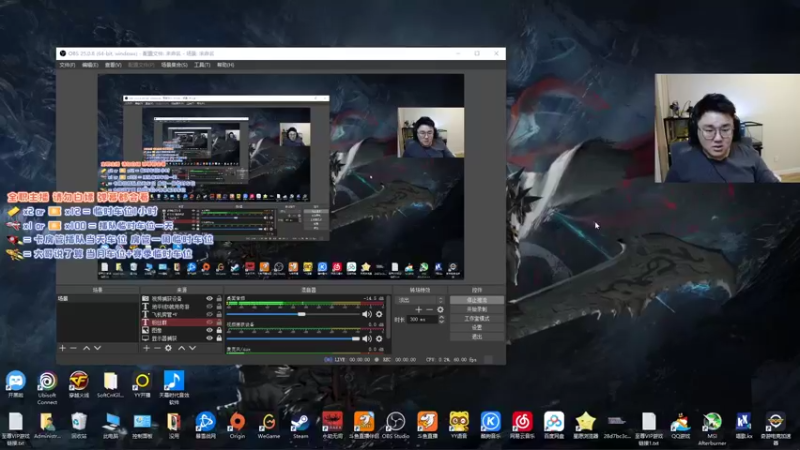Toggle visibility of the highlighted red source
Viewport: 800px width, 450px height.
coord(209,322)
